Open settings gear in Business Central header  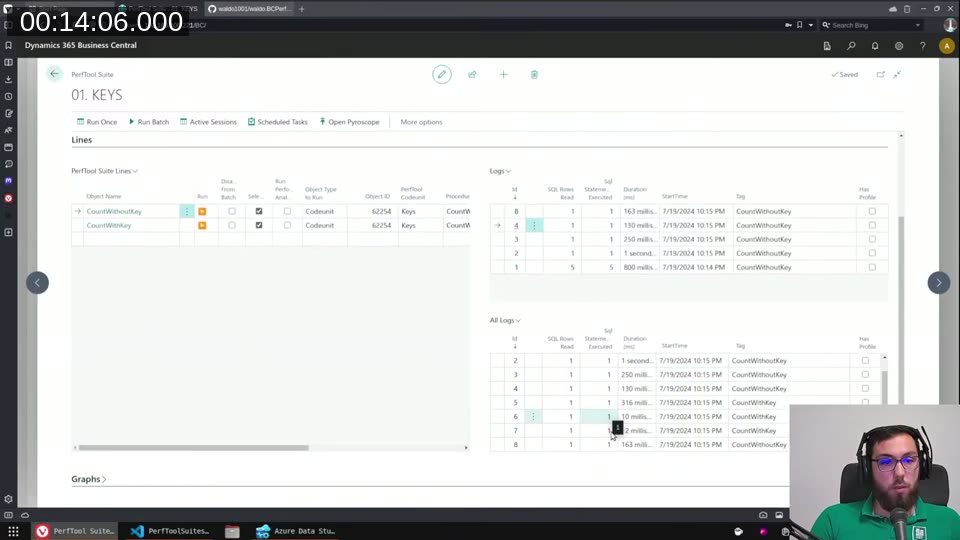[x=899, y=46]
